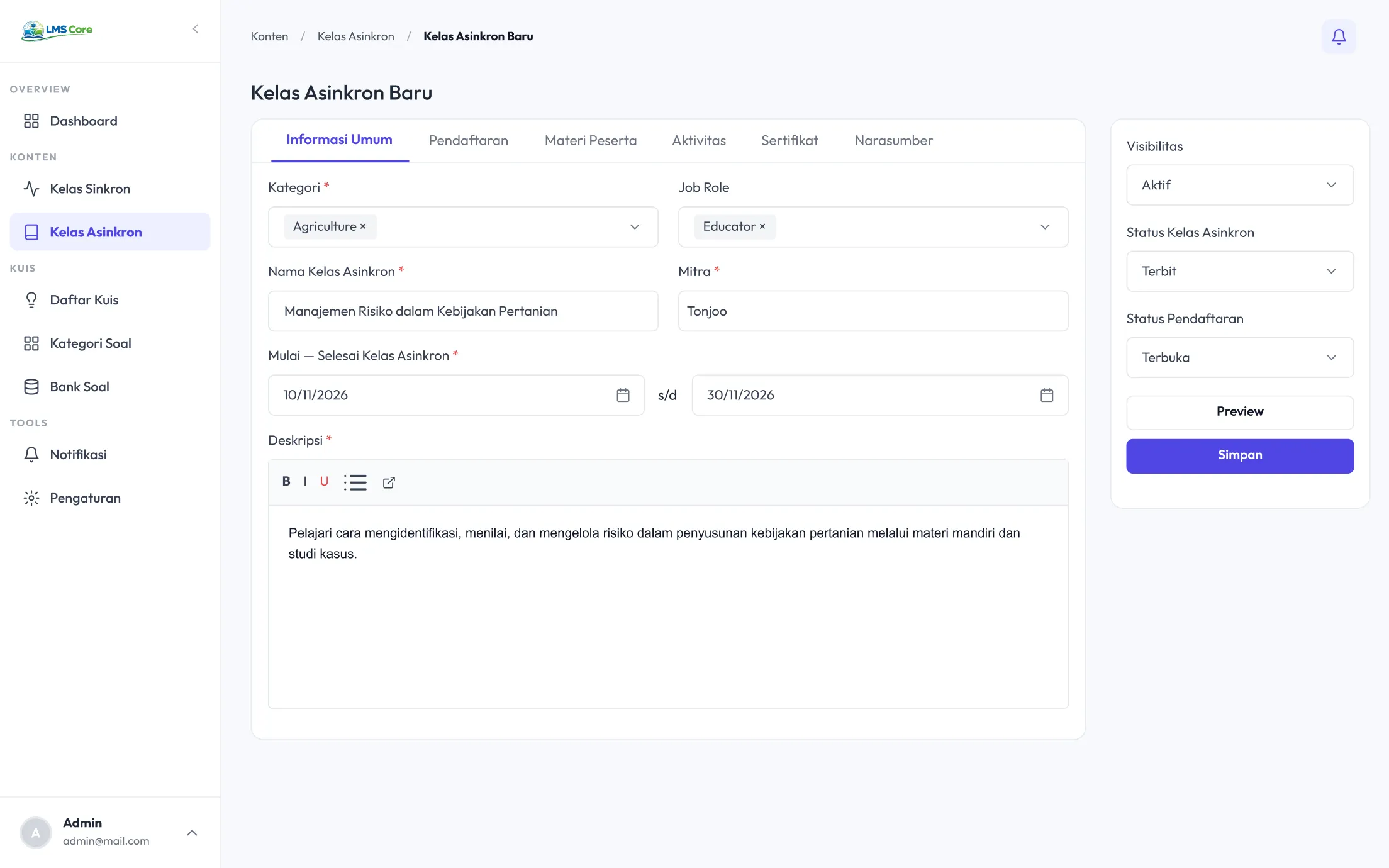Click the Nama Kelas Asinkron input field

pos(463,311)
